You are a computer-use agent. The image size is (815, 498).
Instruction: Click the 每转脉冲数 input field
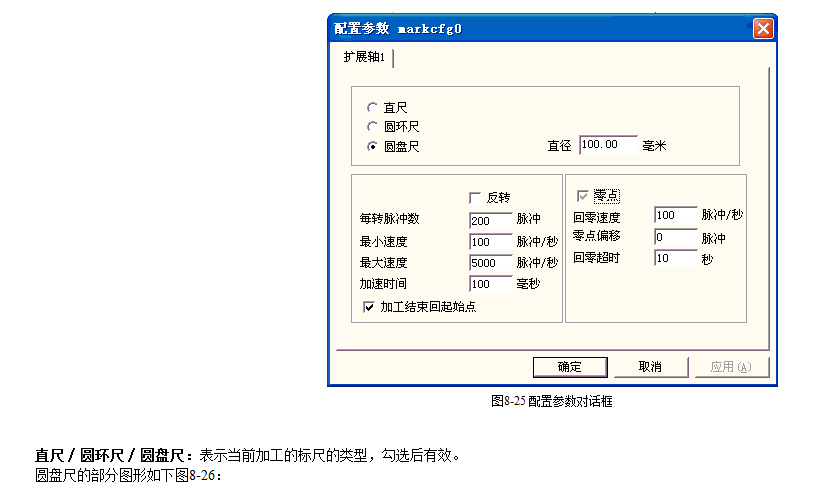[491, 220]
